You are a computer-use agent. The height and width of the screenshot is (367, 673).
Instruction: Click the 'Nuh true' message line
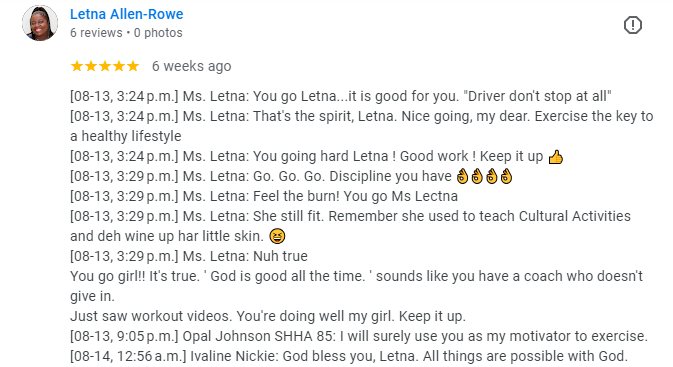pyautogui.click(x=189, y=256)
